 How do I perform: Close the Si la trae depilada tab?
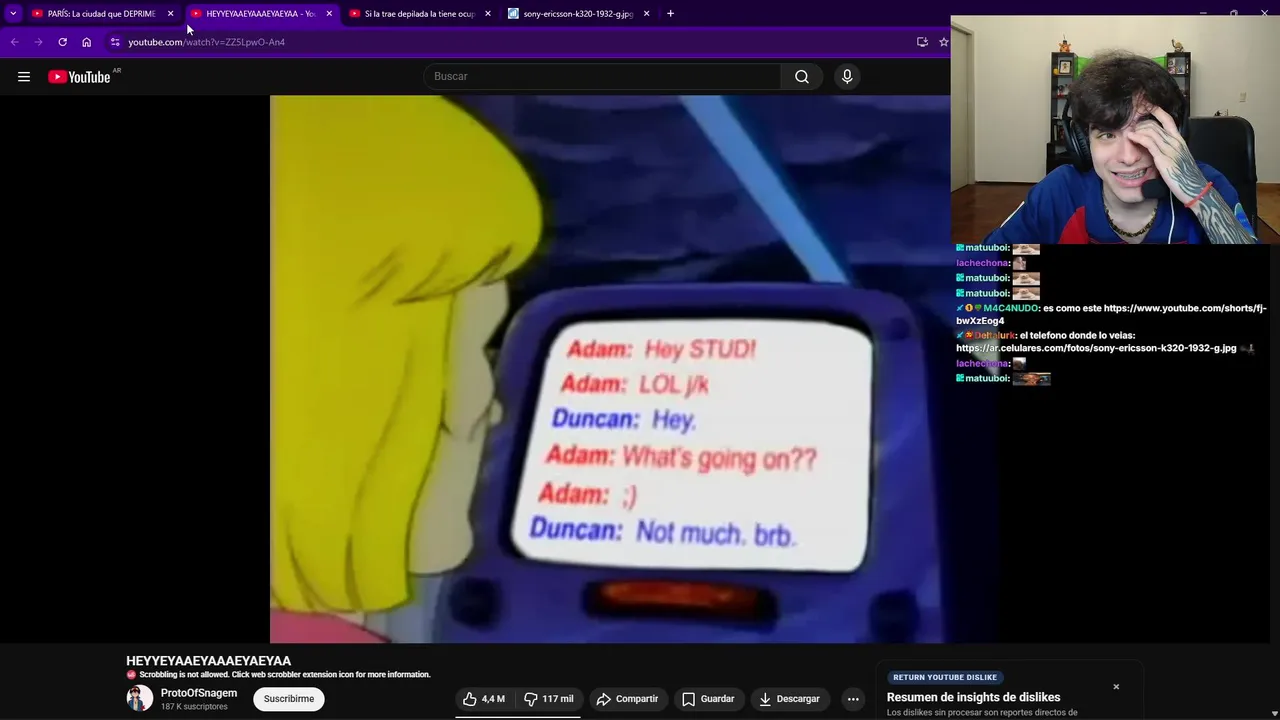pyautogui.click(x=488, y=14)
